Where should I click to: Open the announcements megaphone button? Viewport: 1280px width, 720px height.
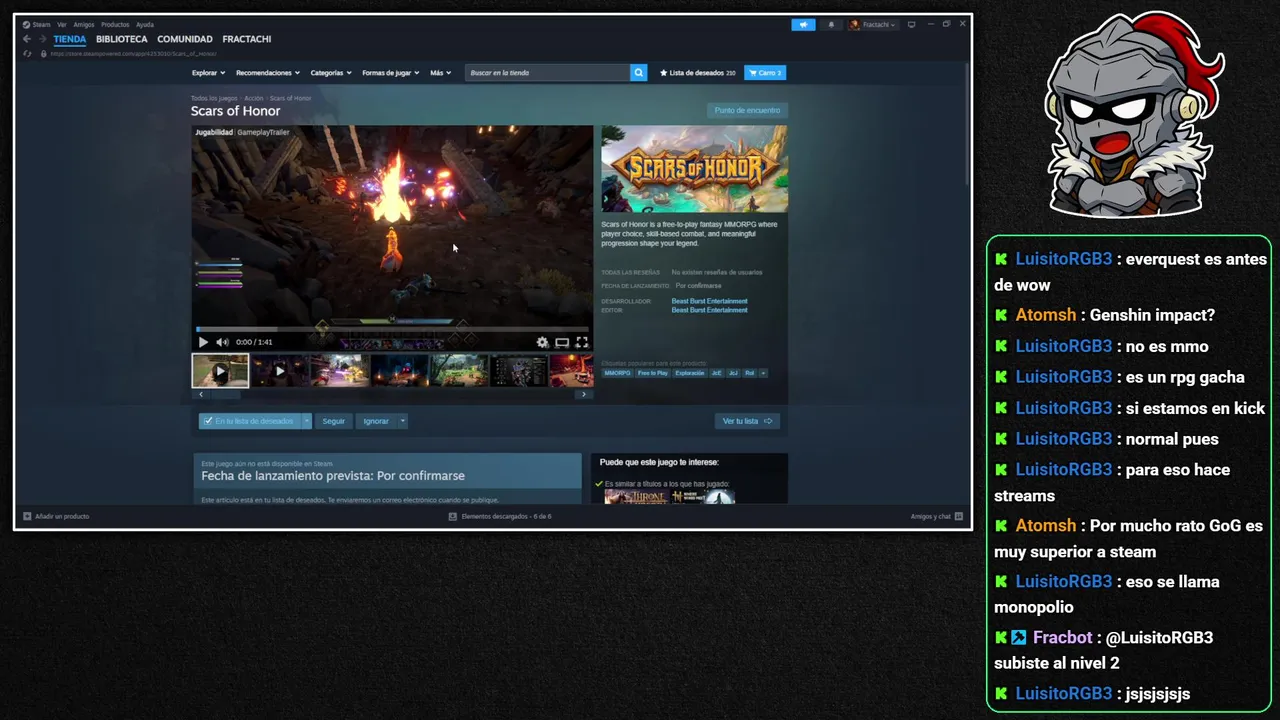click(x=803, y=25)
